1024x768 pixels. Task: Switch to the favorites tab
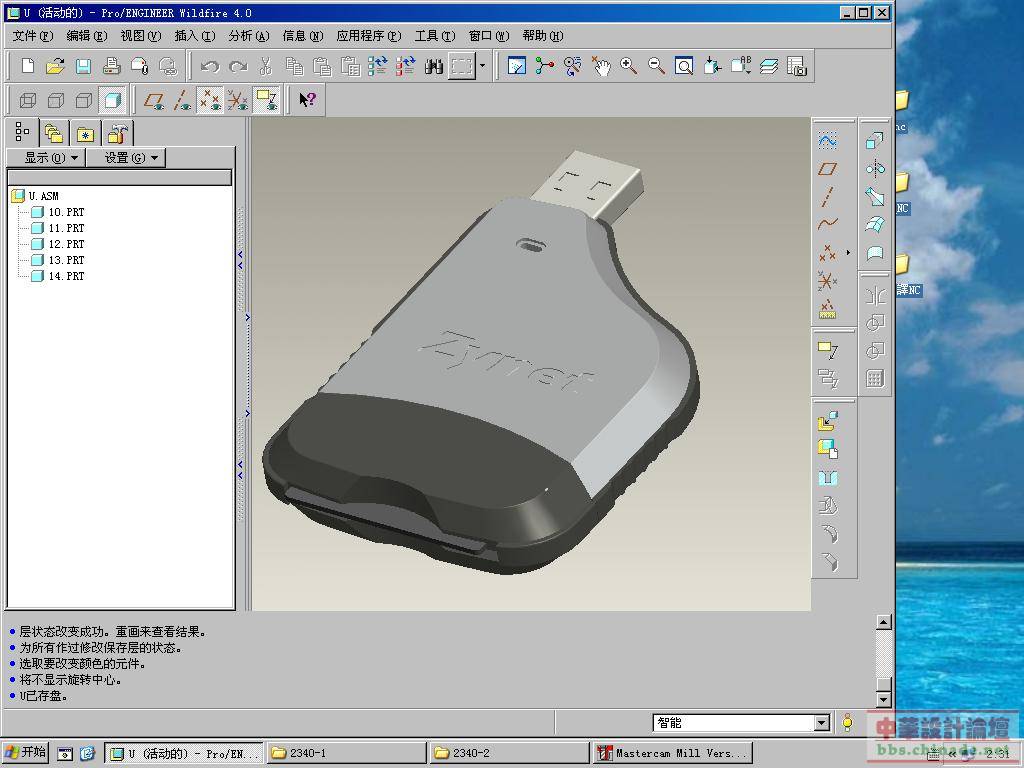click(x=86, y=133)
